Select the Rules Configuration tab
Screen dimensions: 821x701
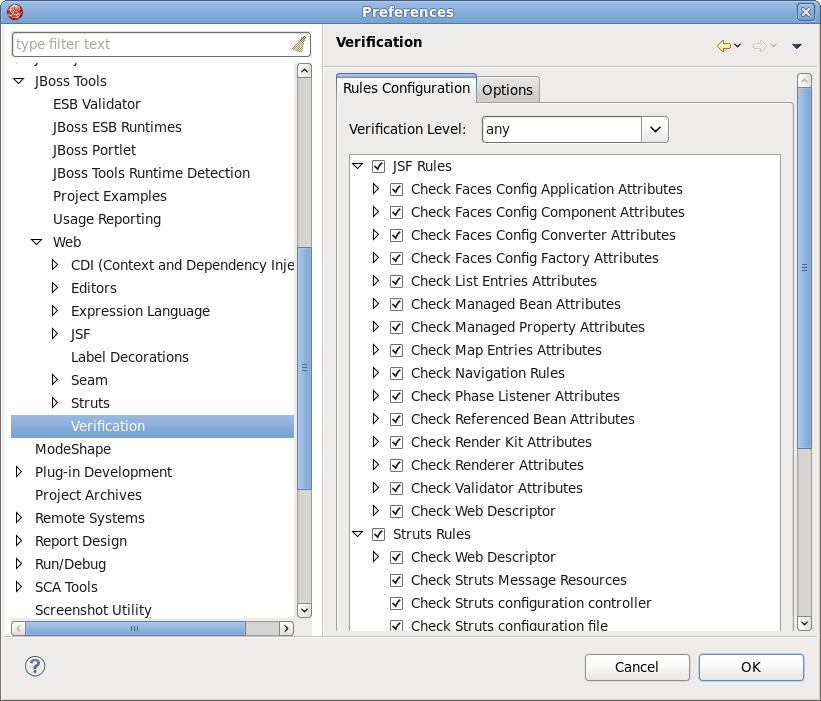click(406, 88)
